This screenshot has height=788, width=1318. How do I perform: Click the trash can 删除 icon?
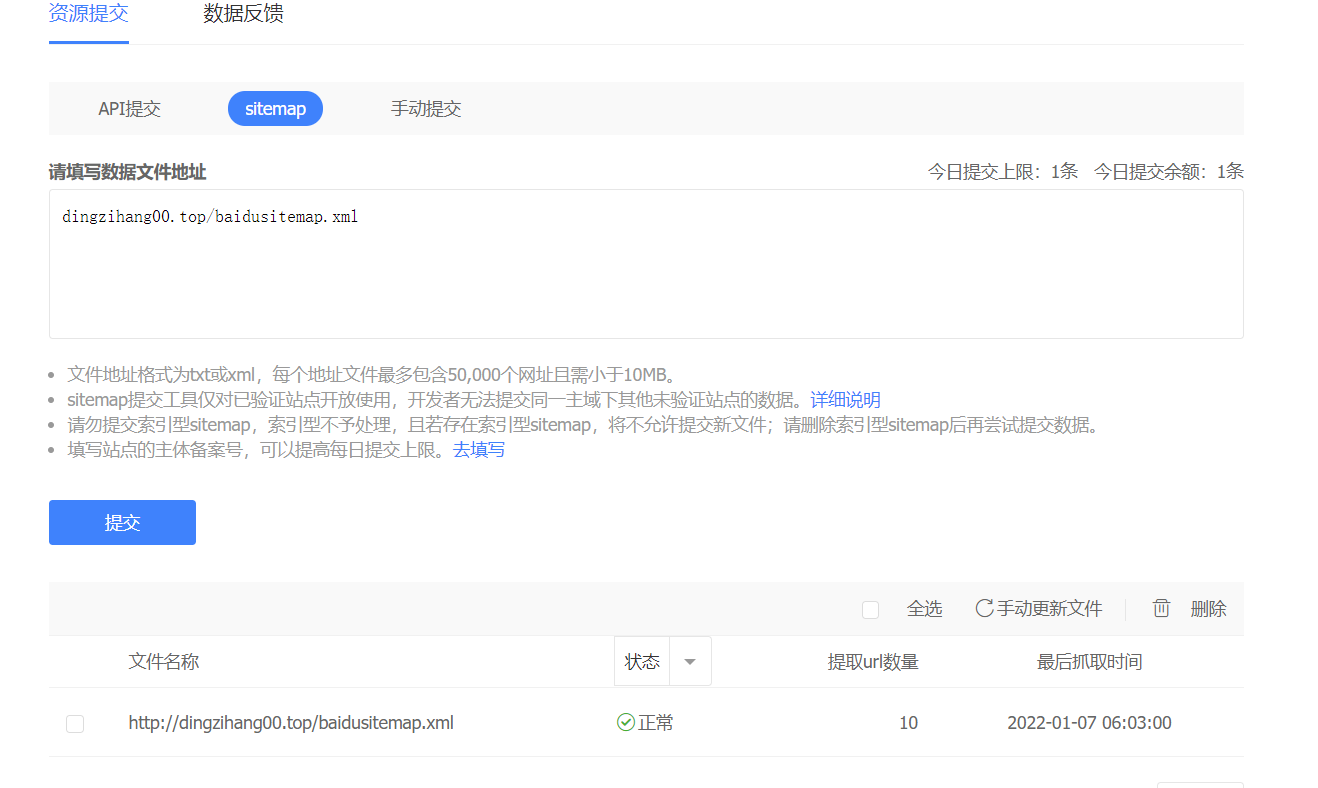[x=1161, y=609]
